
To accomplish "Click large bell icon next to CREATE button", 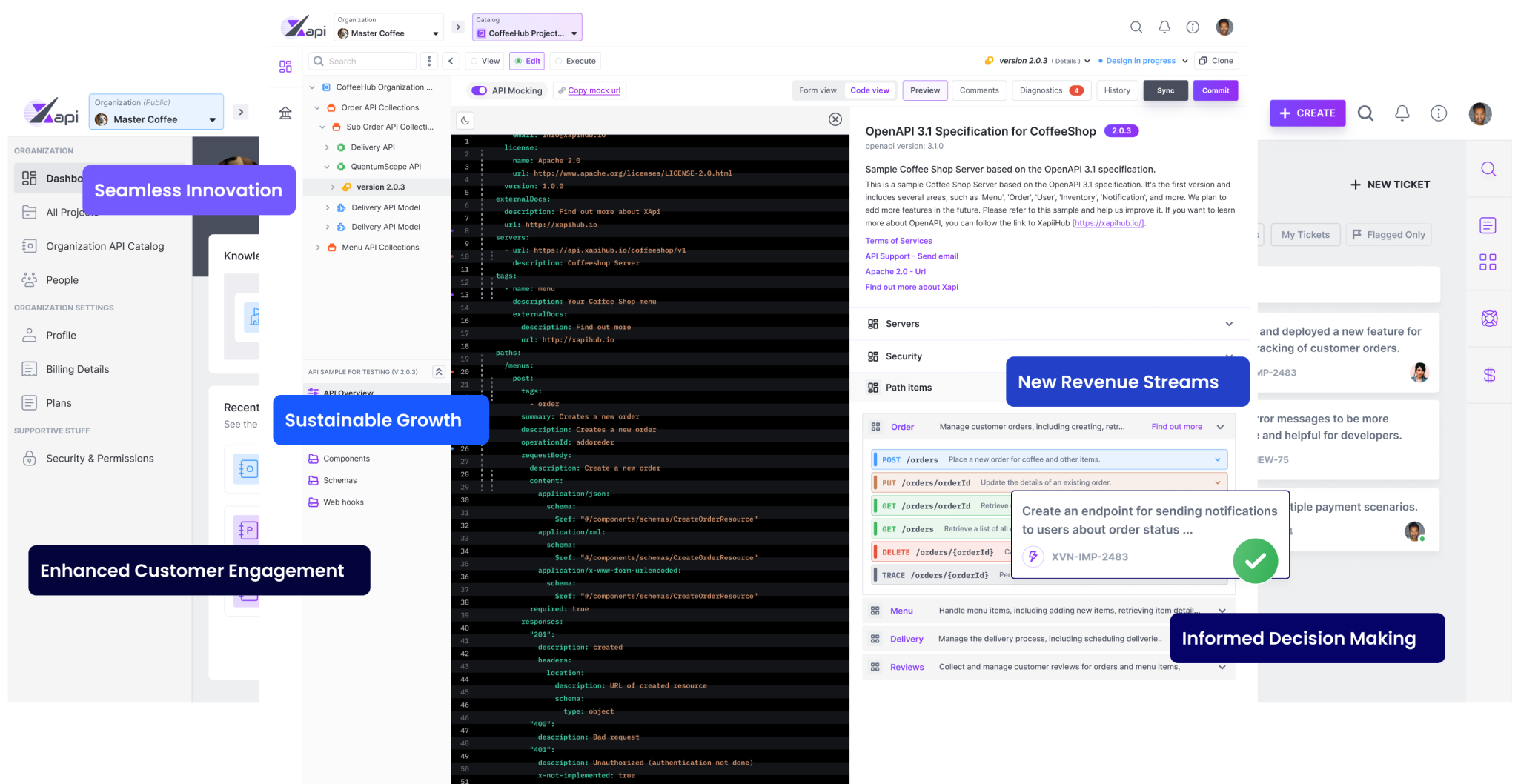I will [1402, 113].
